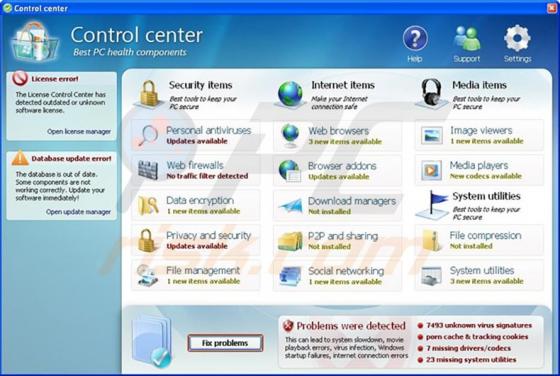Click the Media items headphones icon
The height and width of the screenshot is (376, 560).
[431, 93]
